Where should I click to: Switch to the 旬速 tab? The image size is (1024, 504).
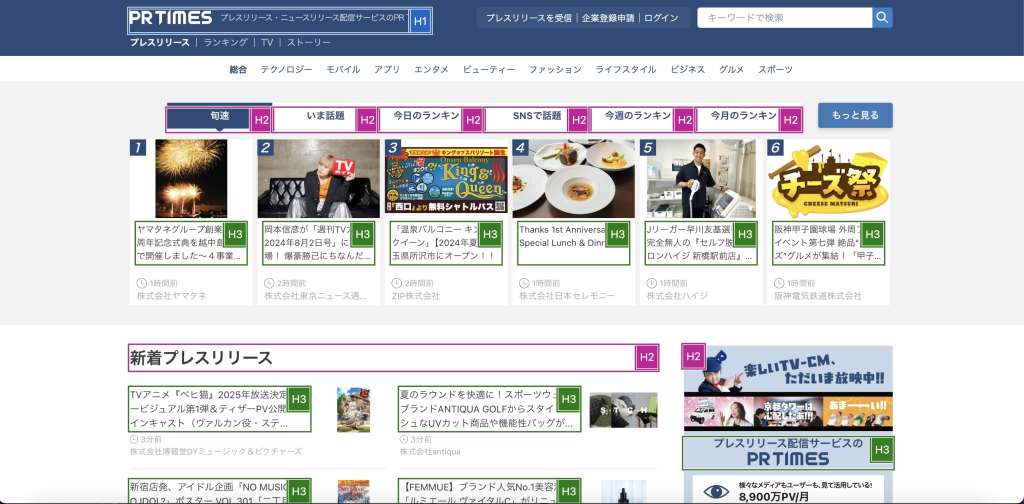click(x=219, y=118)
